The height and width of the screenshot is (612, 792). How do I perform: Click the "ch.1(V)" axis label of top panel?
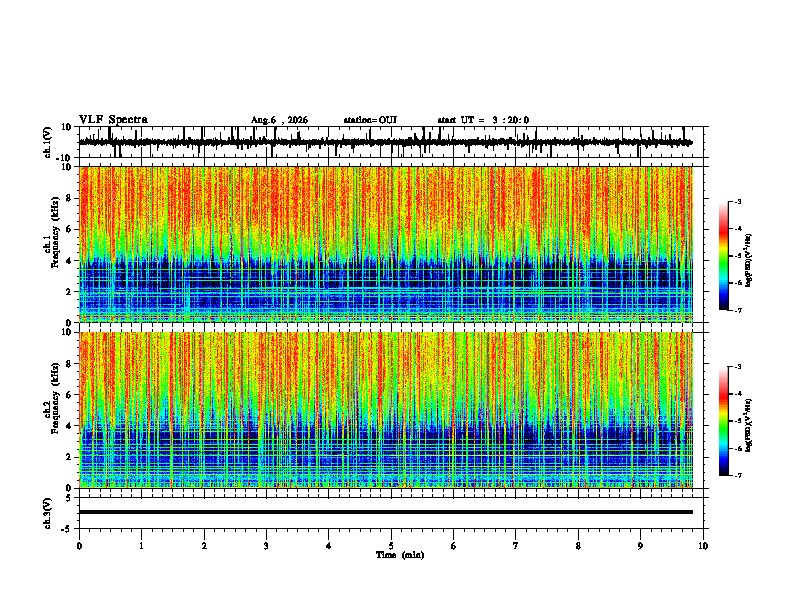click(x=47, y=142)
